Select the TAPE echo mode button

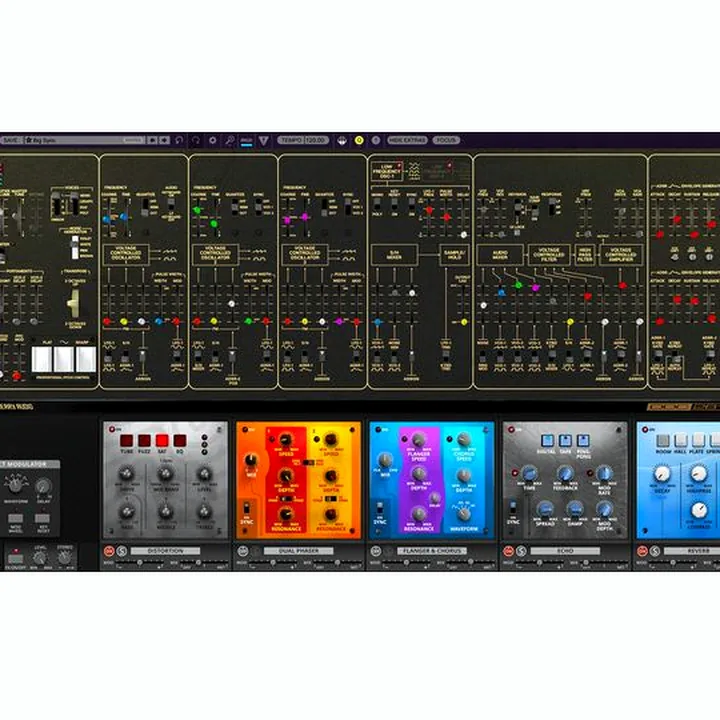coord(565,441)
